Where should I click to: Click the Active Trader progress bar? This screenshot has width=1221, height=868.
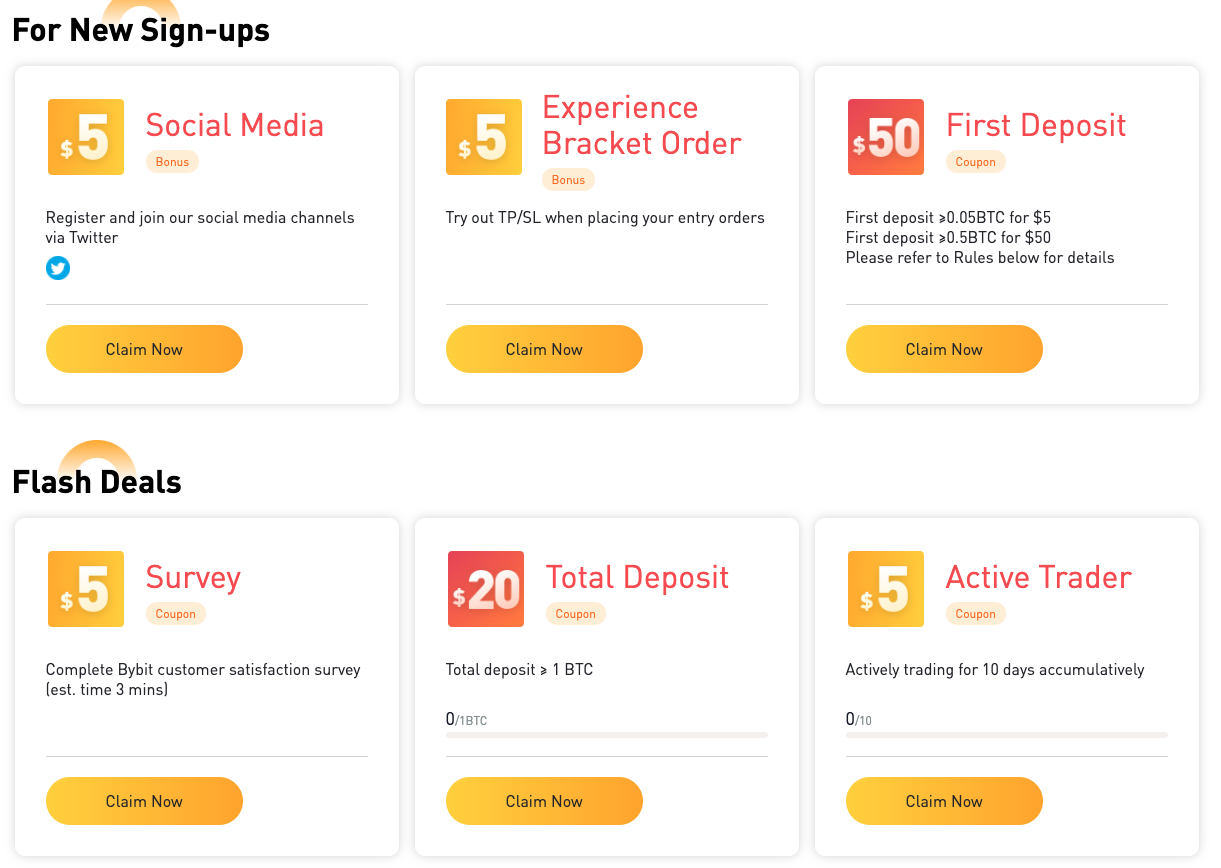[1007, 735]
